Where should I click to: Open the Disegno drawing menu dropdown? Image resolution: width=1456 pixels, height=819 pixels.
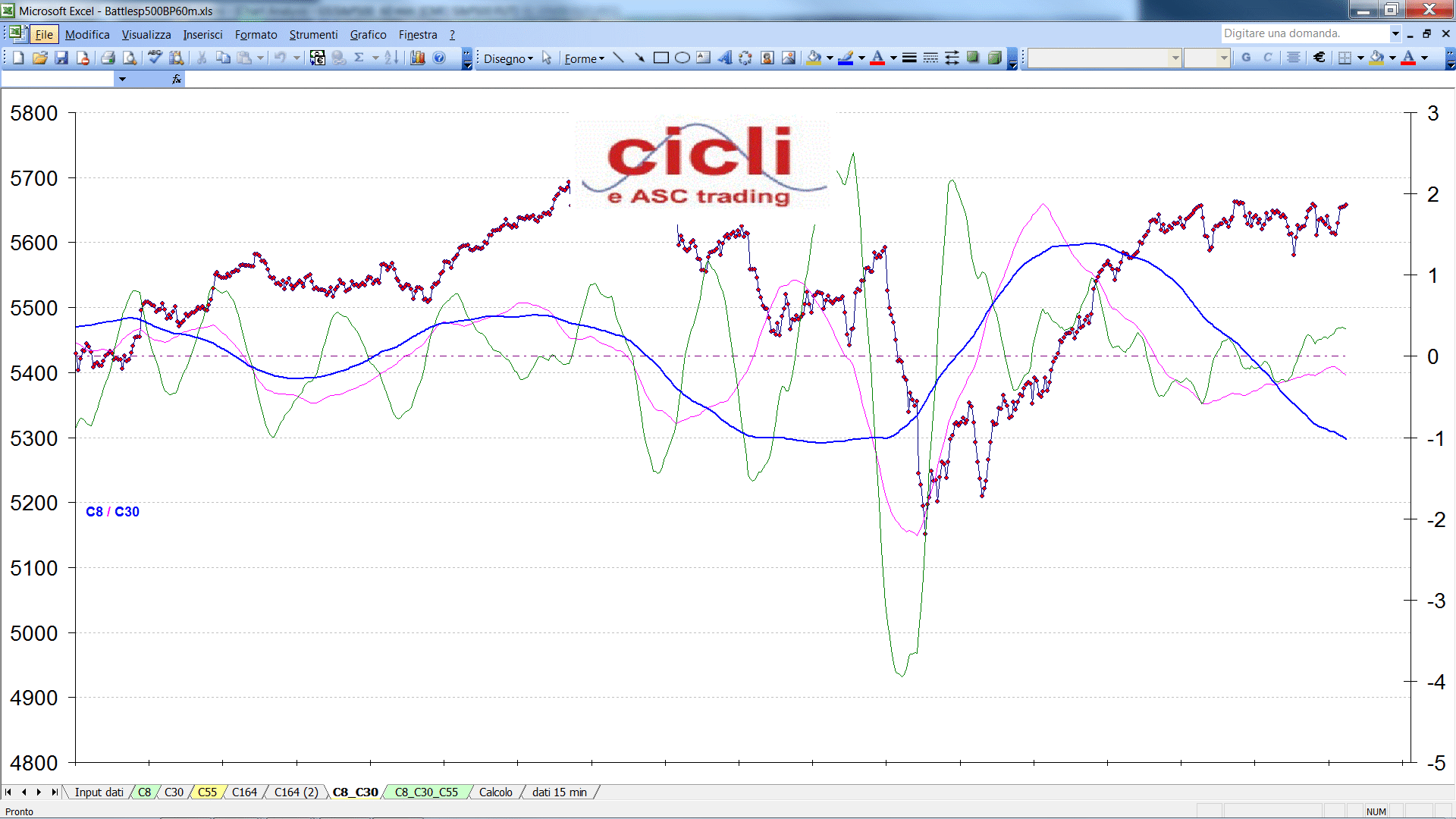(508, 58)
